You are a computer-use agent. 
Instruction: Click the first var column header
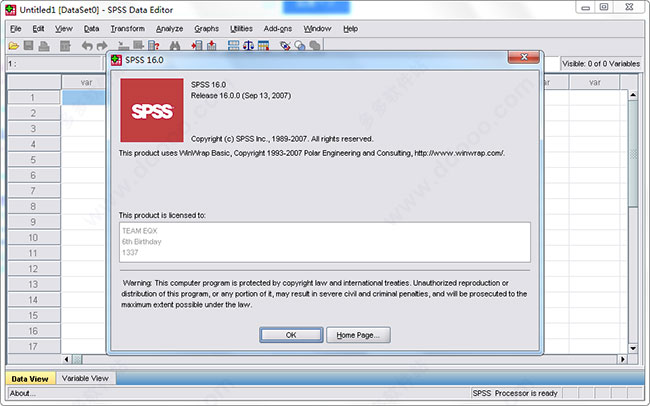tap(84, 82)
